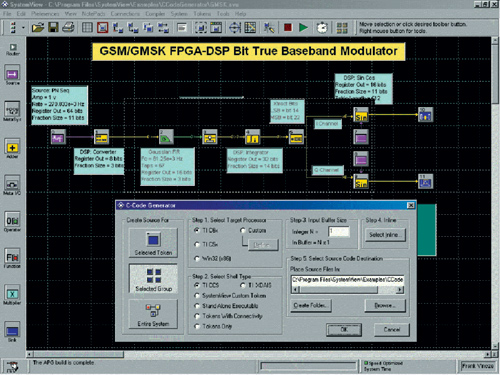Print the system using printer icon

tap(68, 27)
